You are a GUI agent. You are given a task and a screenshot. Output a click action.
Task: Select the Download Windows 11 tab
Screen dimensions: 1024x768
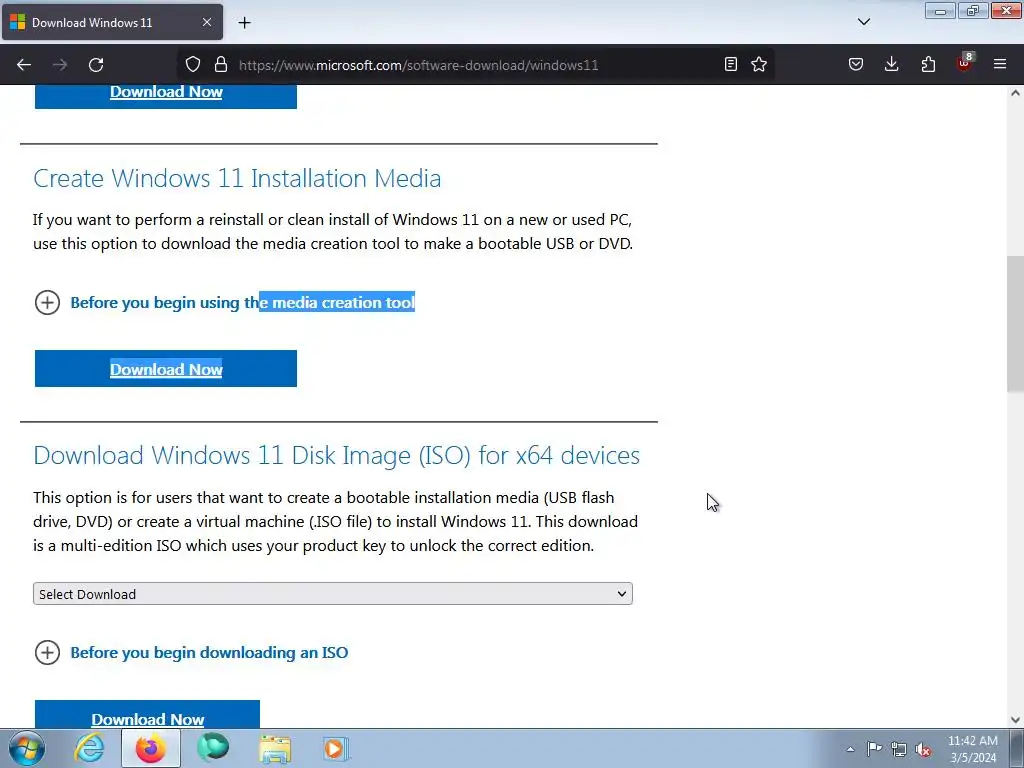pyautogui.click(x=112, y=22)
